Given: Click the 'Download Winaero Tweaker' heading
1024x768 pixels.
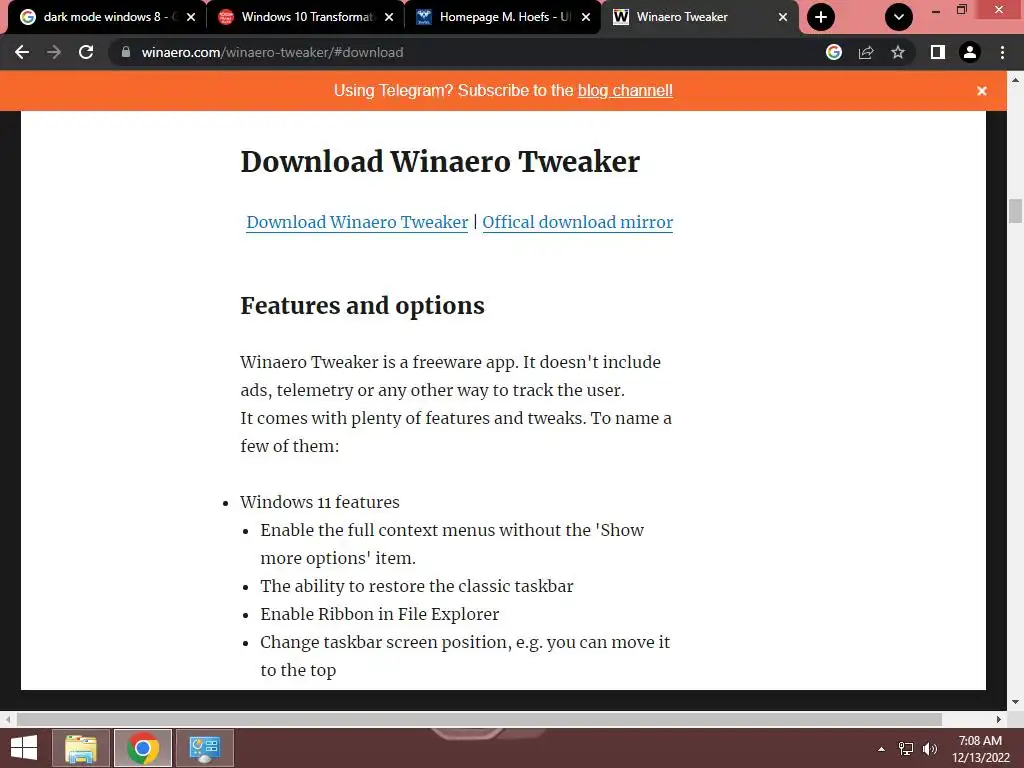Looking at the screenshot, I should tap(440, 161).
